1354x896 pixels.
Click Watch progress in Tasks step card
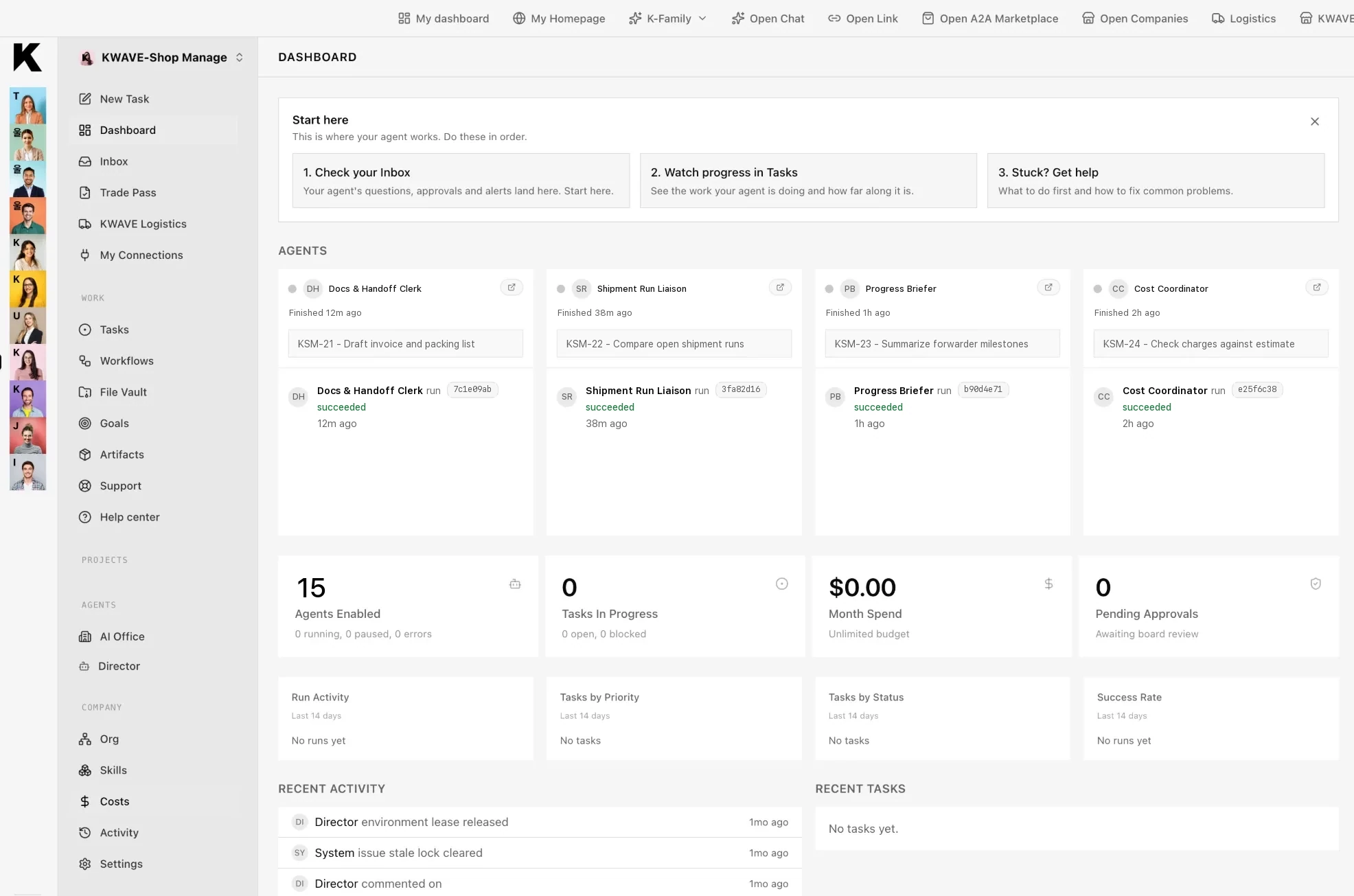pyautogui.click(x=808, y=181)
